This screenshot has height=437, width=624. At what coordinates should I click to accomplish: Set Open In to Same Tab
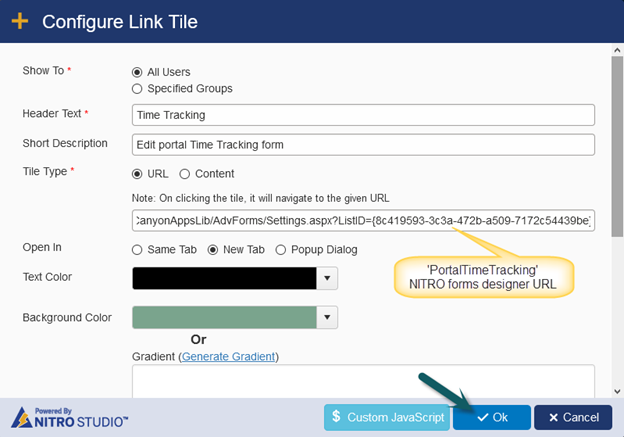[x=137, y=250]
